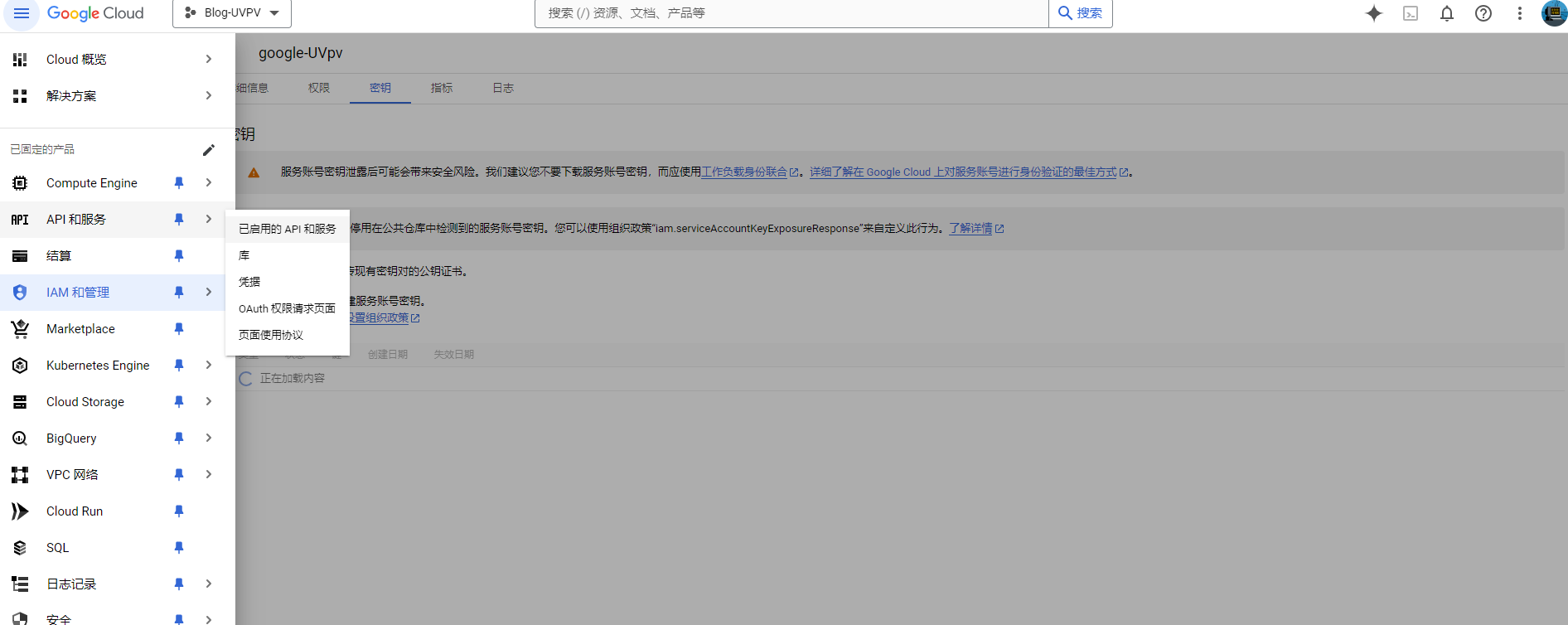The height and width of the screenshot is (625, 1568).
Task: Open the account avatar
Action: pyautogui.click(x=1554, y=13)
